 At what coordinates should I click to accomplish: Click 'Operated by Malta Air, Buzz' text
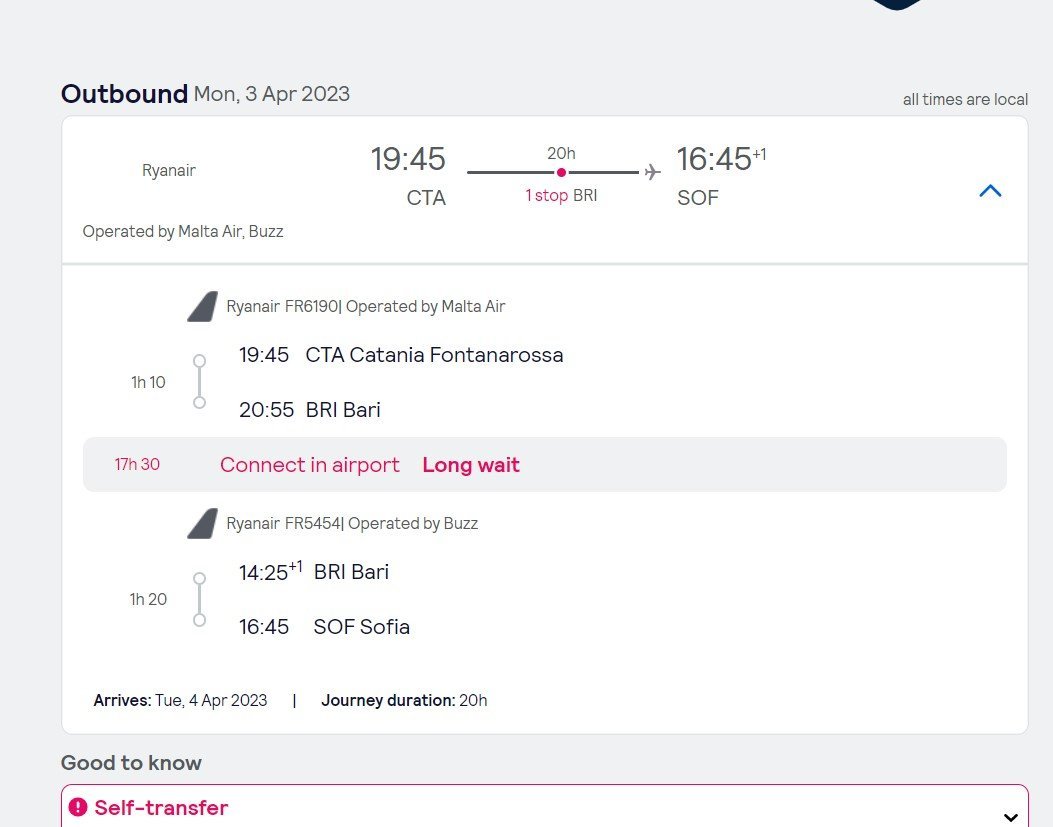coord(183,231)
